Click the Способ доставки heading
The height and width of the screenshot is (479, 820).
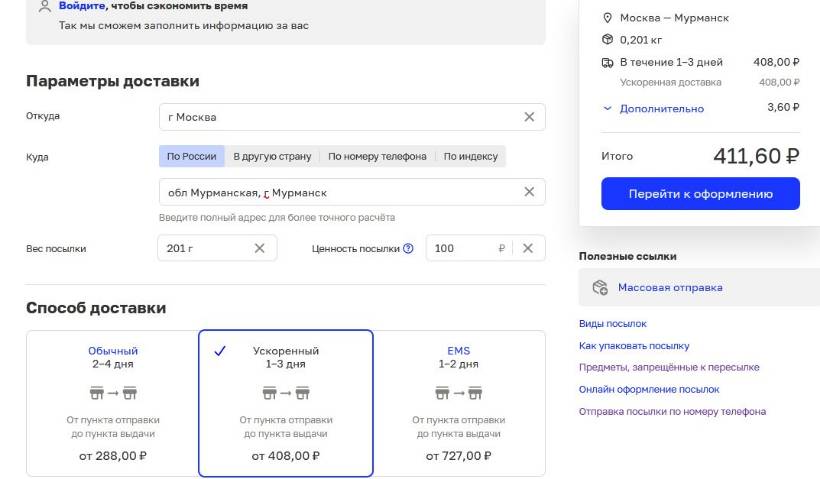[x=96, y=308]
